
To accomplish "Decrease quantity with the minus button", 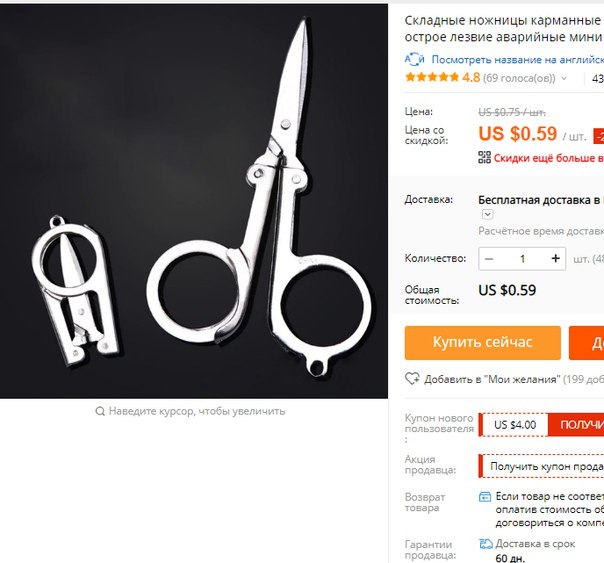I will click(x=489, y=259).
